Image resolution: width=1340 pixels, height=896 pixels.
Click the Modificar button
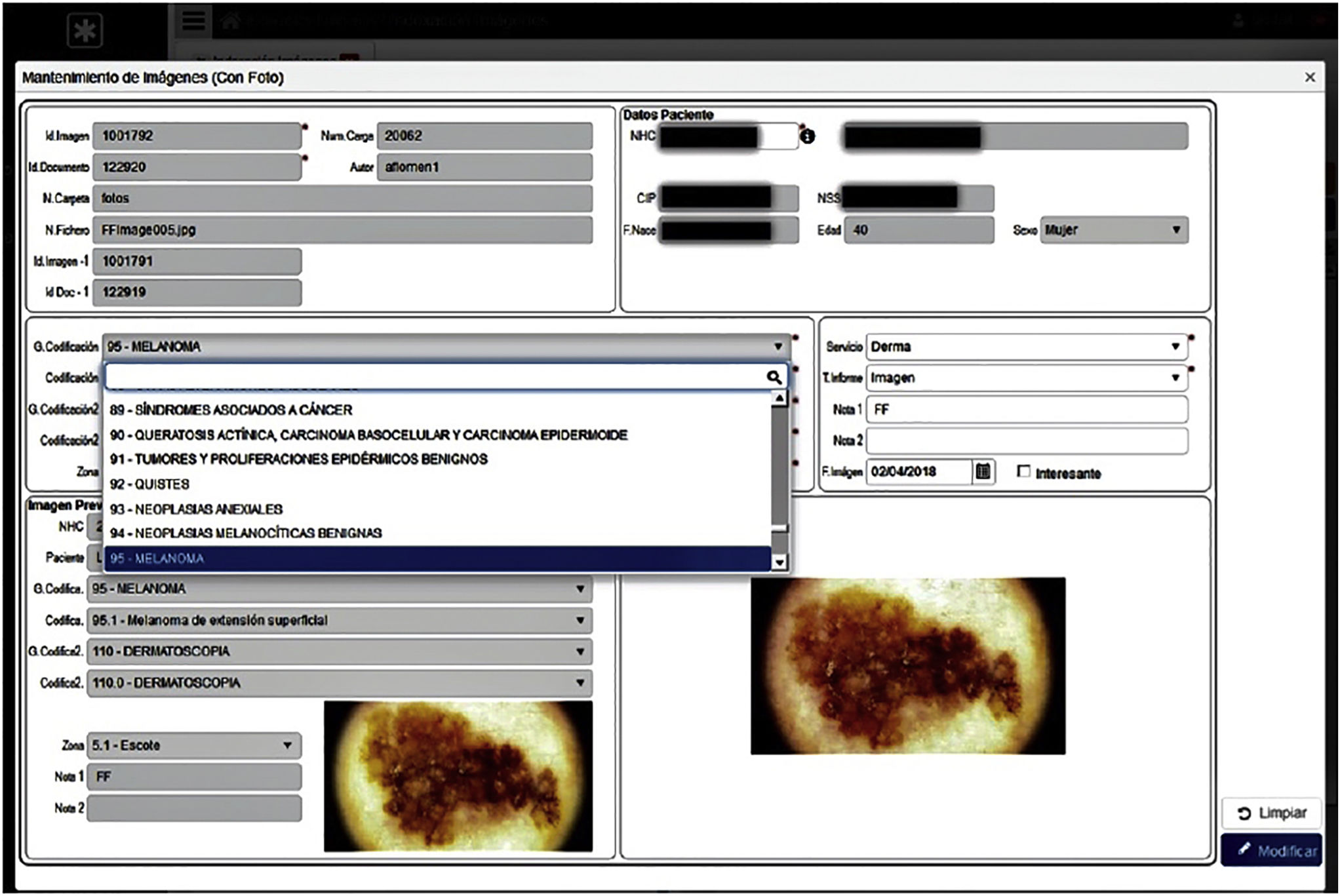tap(1271, 851)
